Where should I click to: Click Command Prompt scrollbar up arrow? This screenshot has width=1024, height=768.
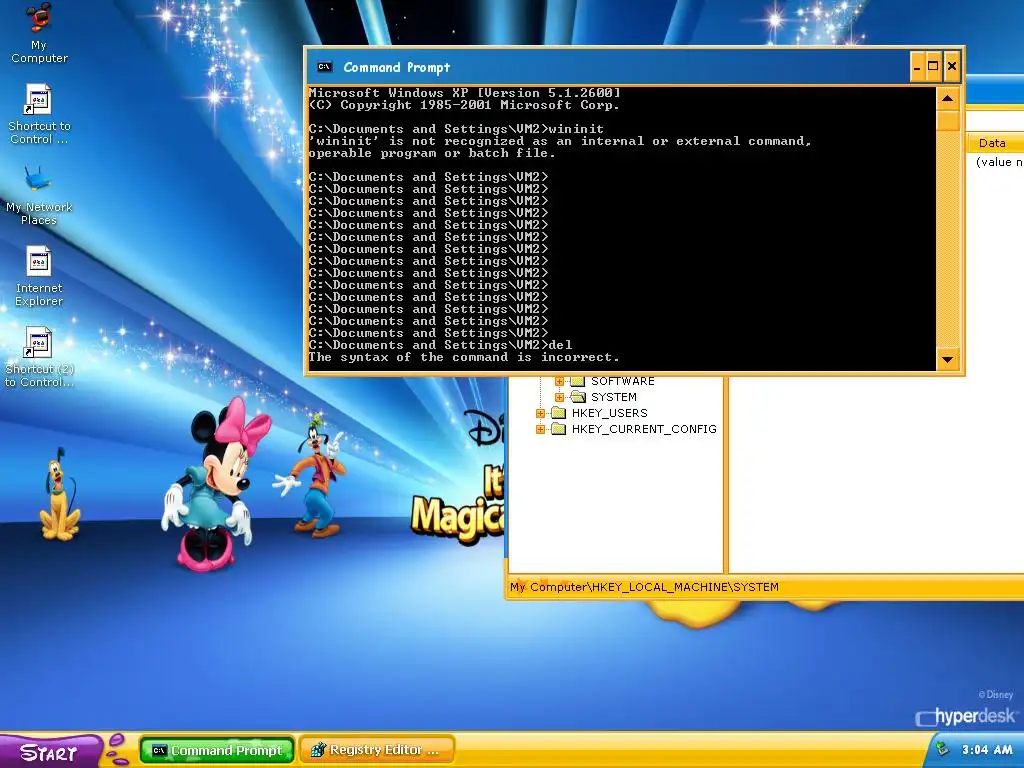pyautogui.click(x=948, y=99)
